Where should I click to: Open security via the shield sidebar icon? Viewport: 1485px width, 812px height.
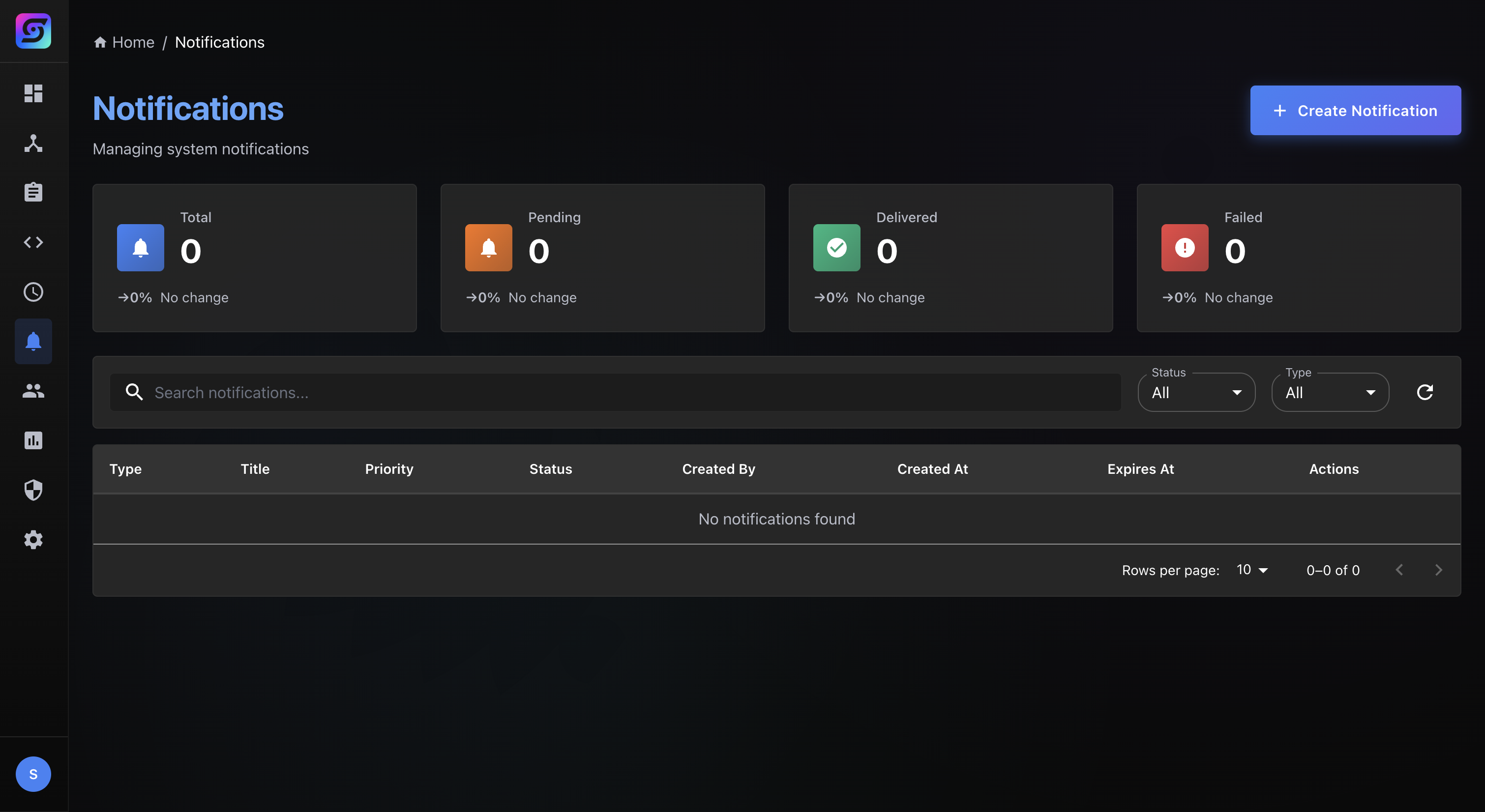33,490
